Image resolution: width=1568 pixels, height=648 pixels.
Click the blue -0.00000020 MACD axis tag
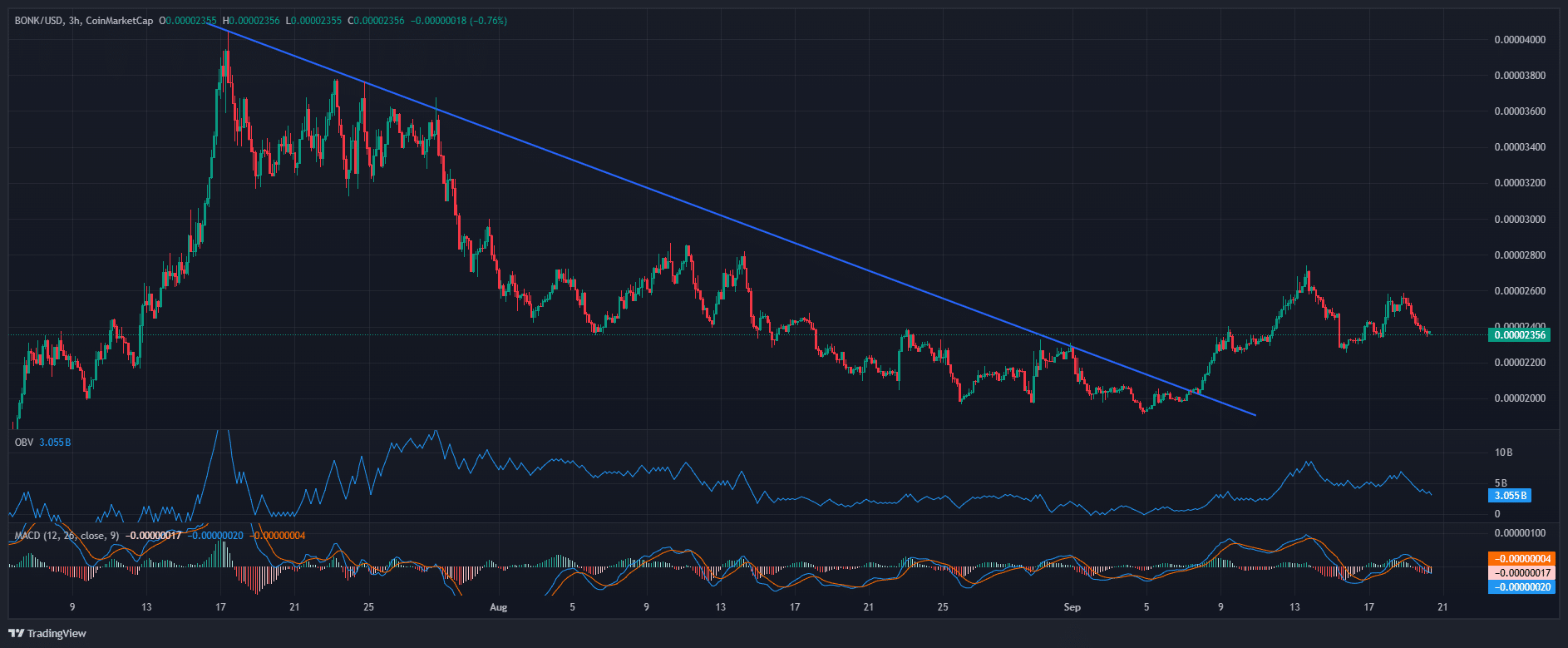coord(1520,586)
